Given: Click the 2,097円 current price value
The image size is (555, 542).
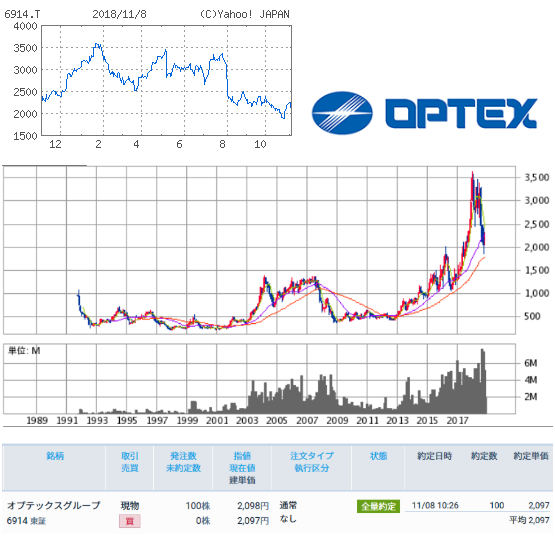Looking at the screenshot, I should 253,521.
